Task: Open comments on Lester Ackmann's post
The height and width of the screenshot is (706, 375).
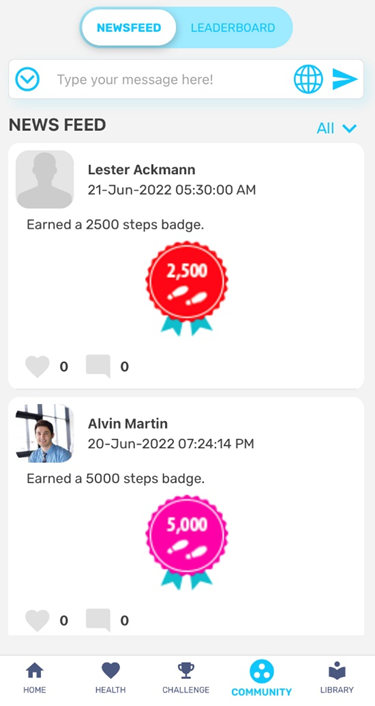Action: click(98, 366)
